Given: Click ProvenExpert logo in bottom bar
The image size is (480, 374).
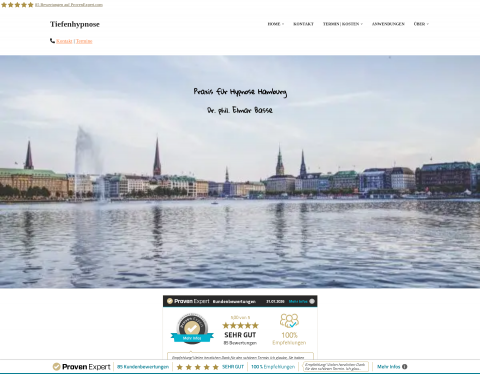Looking at the screenshot, I should [x=81, y=367].
